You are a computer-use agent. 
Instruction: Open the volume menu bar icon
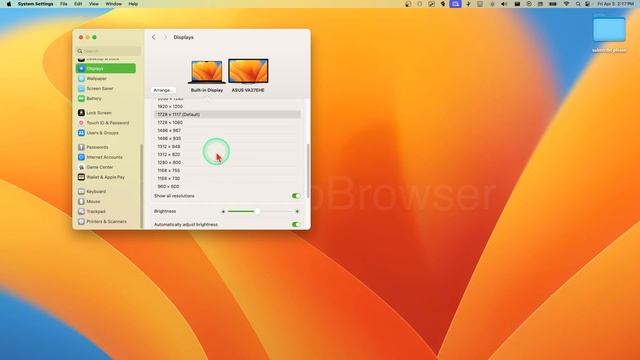click(x=504, y=4)
